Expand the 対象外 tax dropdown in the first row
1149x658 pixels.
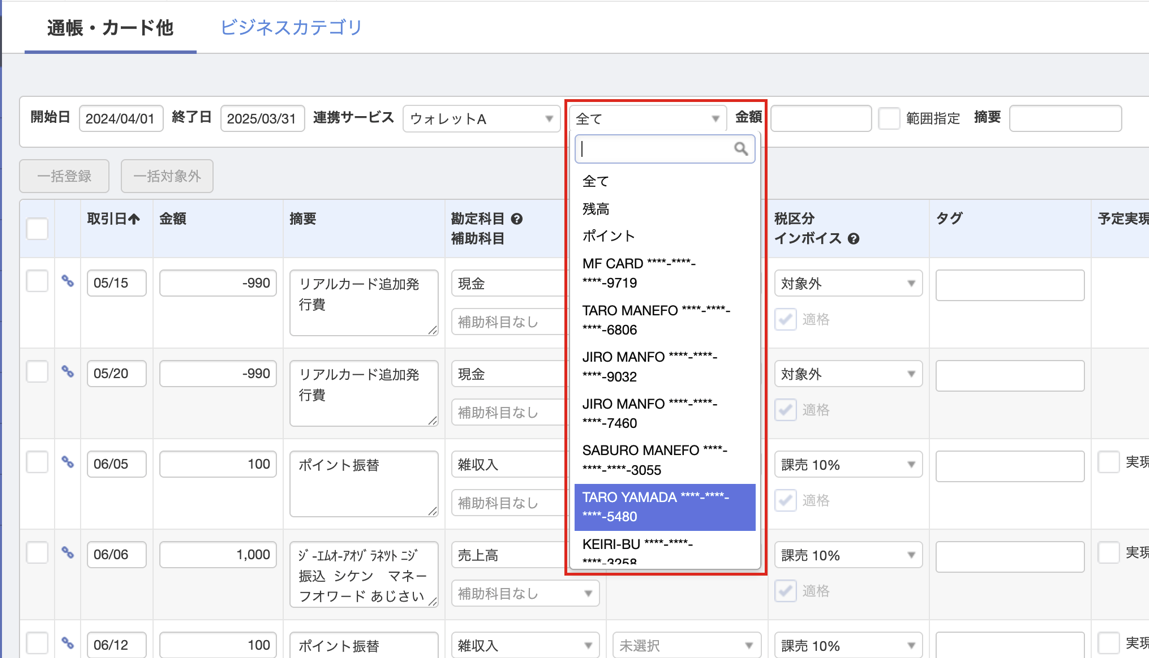point(847,284)
